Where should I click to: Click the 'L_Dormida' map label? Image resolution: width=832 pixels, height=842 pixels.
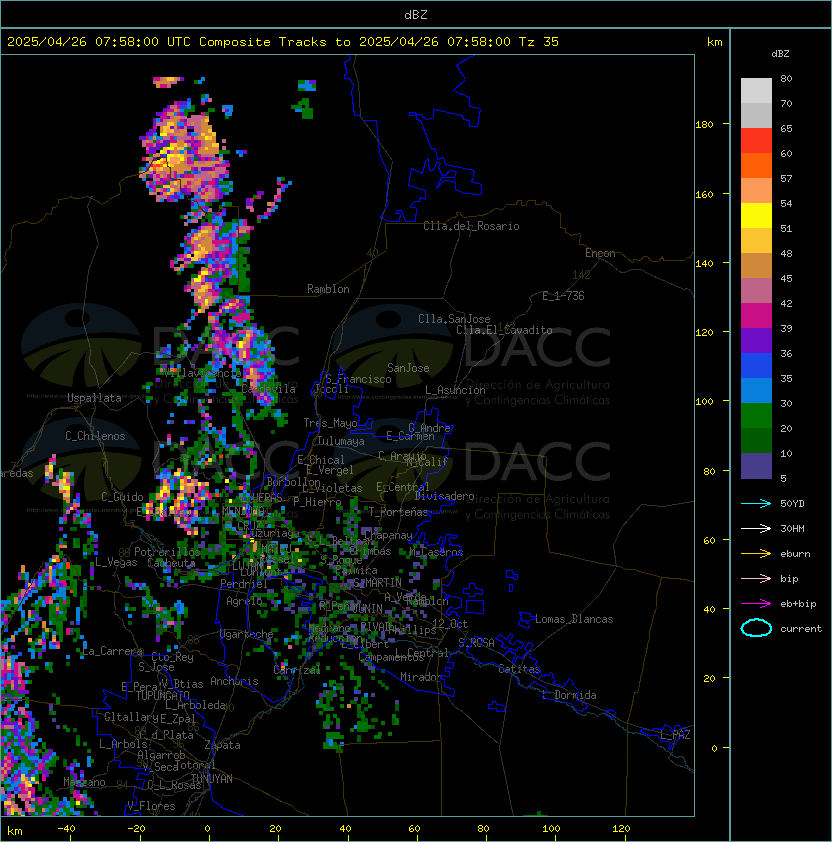(569, 695)
